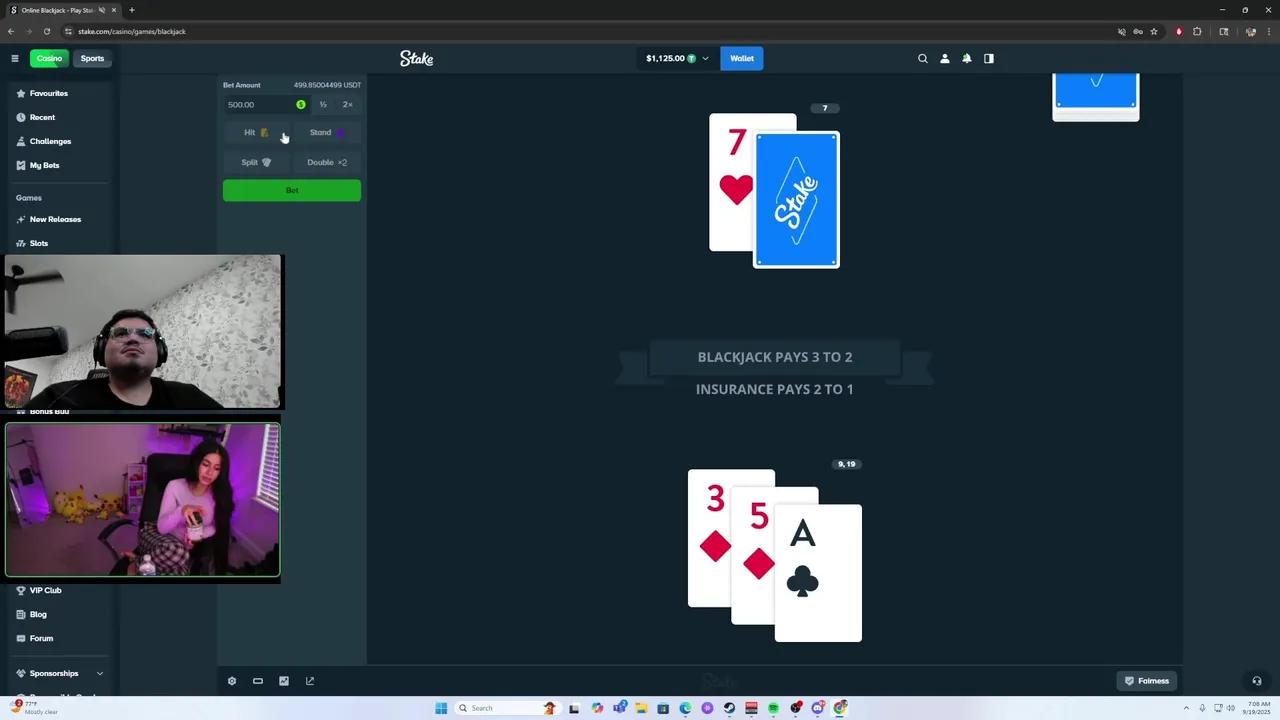
Task: Open Spotify from the taskbar
Action: [773, 708]
